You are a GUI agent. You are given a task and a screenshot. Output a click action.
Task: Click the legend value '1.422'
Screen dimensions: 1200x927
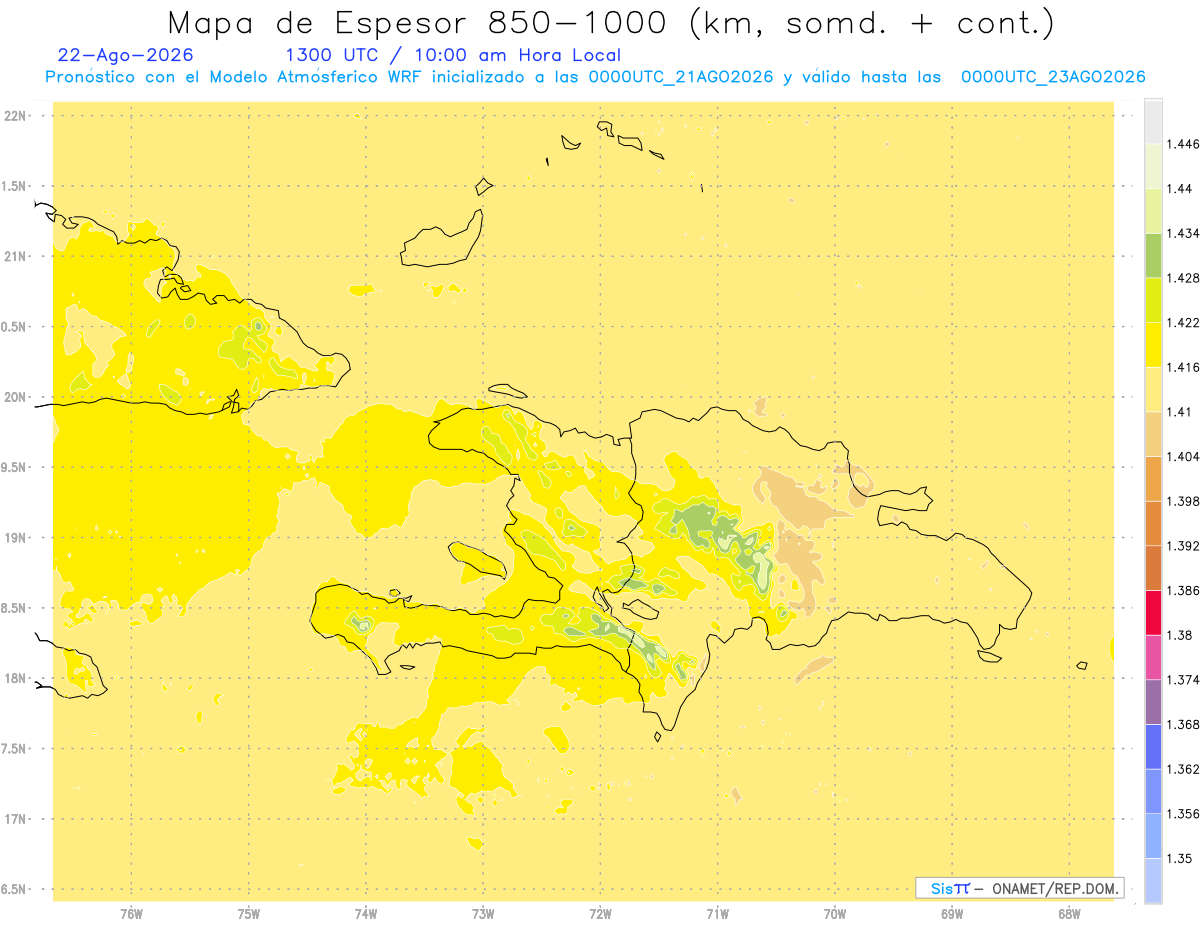pyautogui.click(x=1183, y=322)
